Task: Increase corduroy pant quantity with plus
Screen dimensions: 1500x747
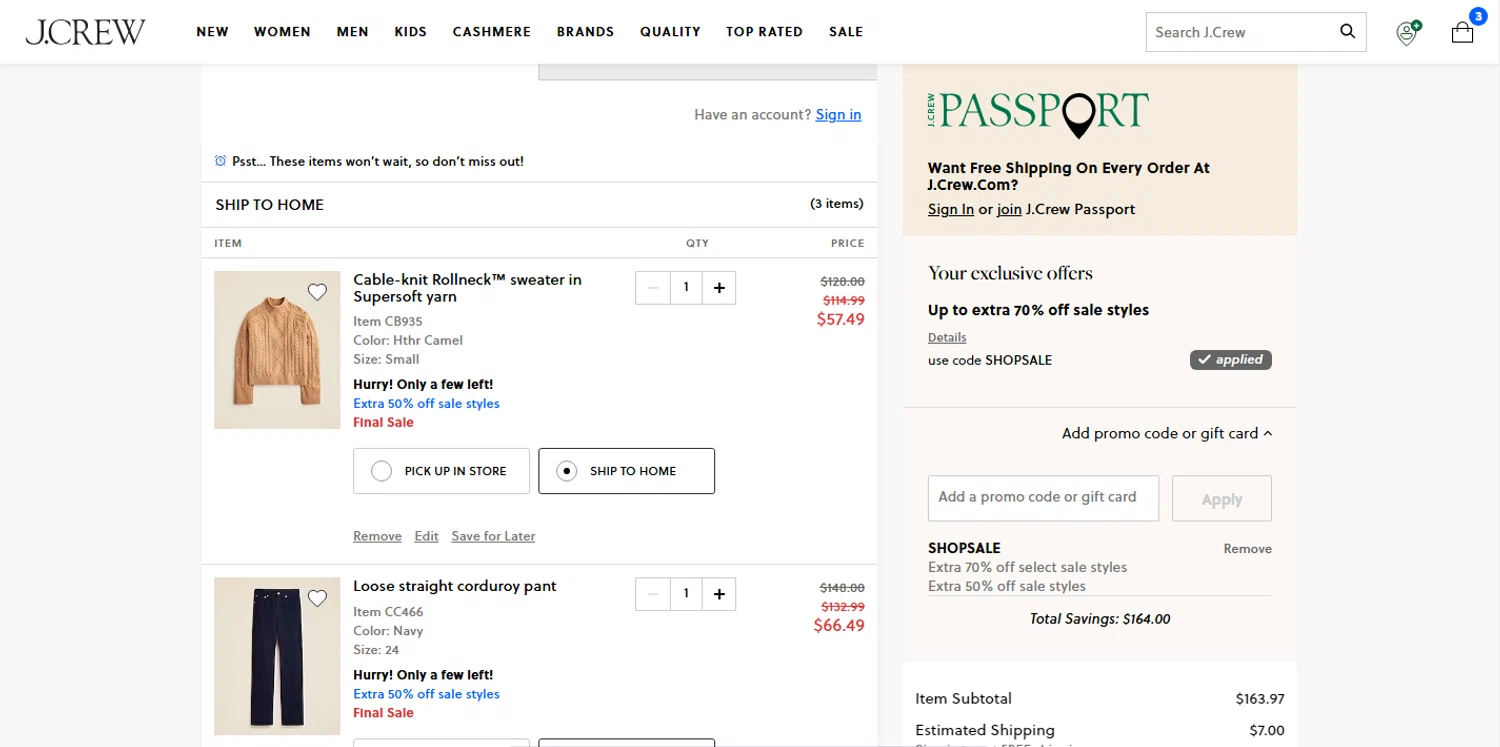Action: [719, 594]
